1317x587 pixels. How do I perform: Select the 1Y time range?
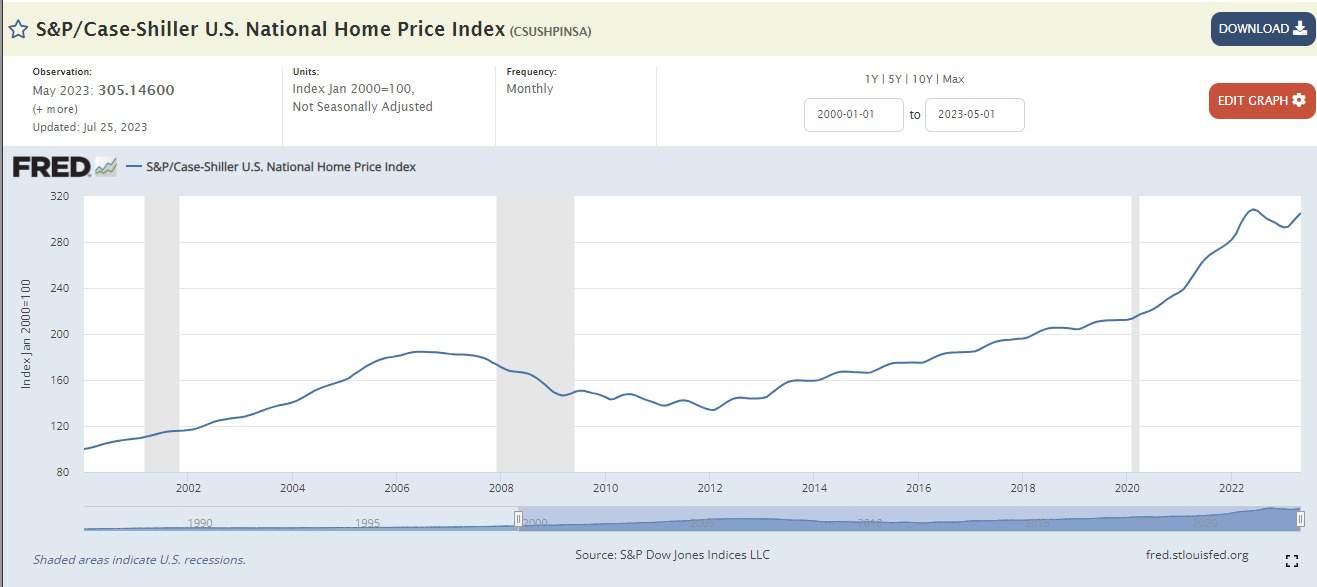(x=873, y=79)
